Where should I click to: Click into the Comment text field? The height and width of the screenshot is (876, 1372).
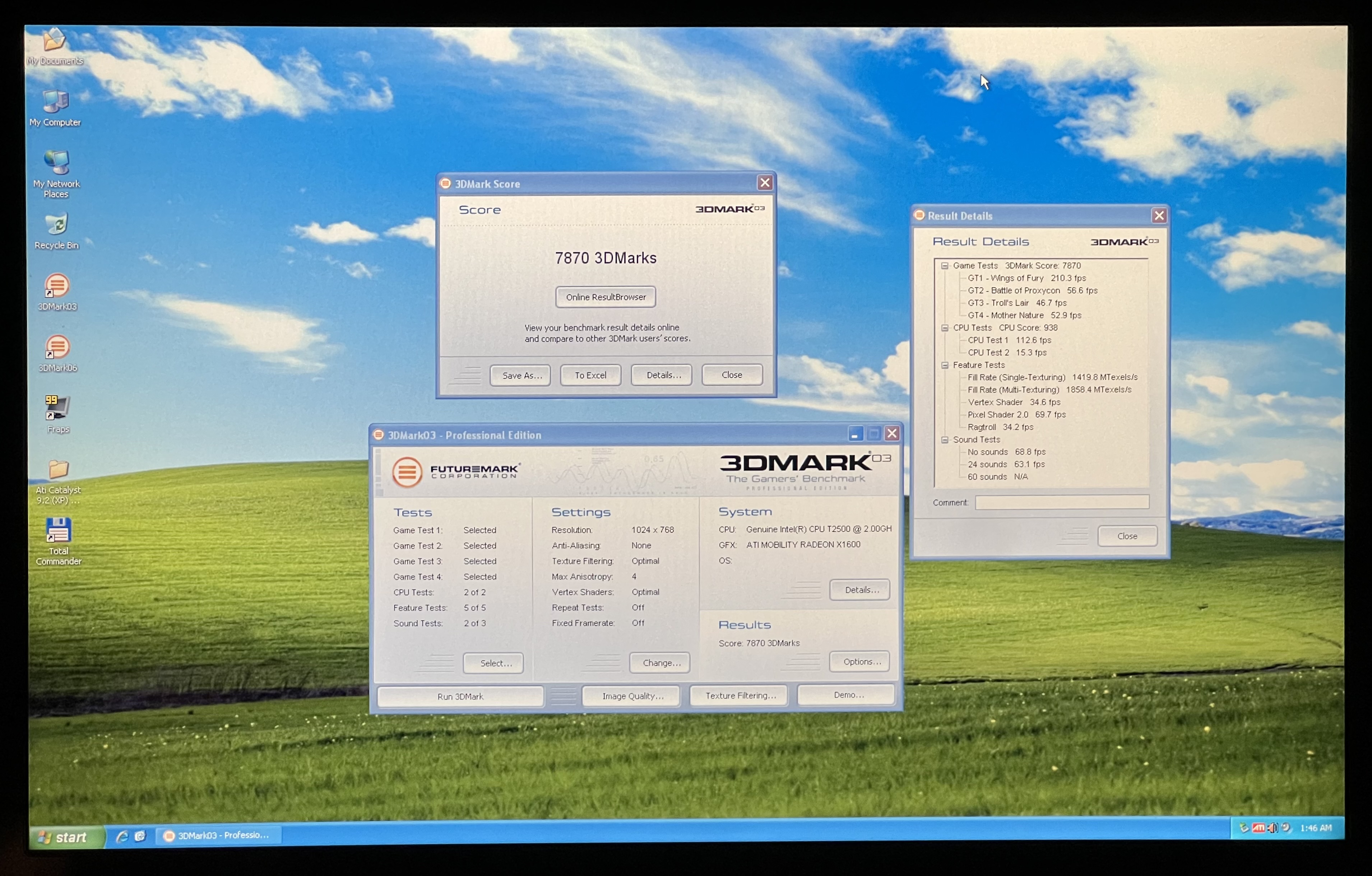[1061, 502]
